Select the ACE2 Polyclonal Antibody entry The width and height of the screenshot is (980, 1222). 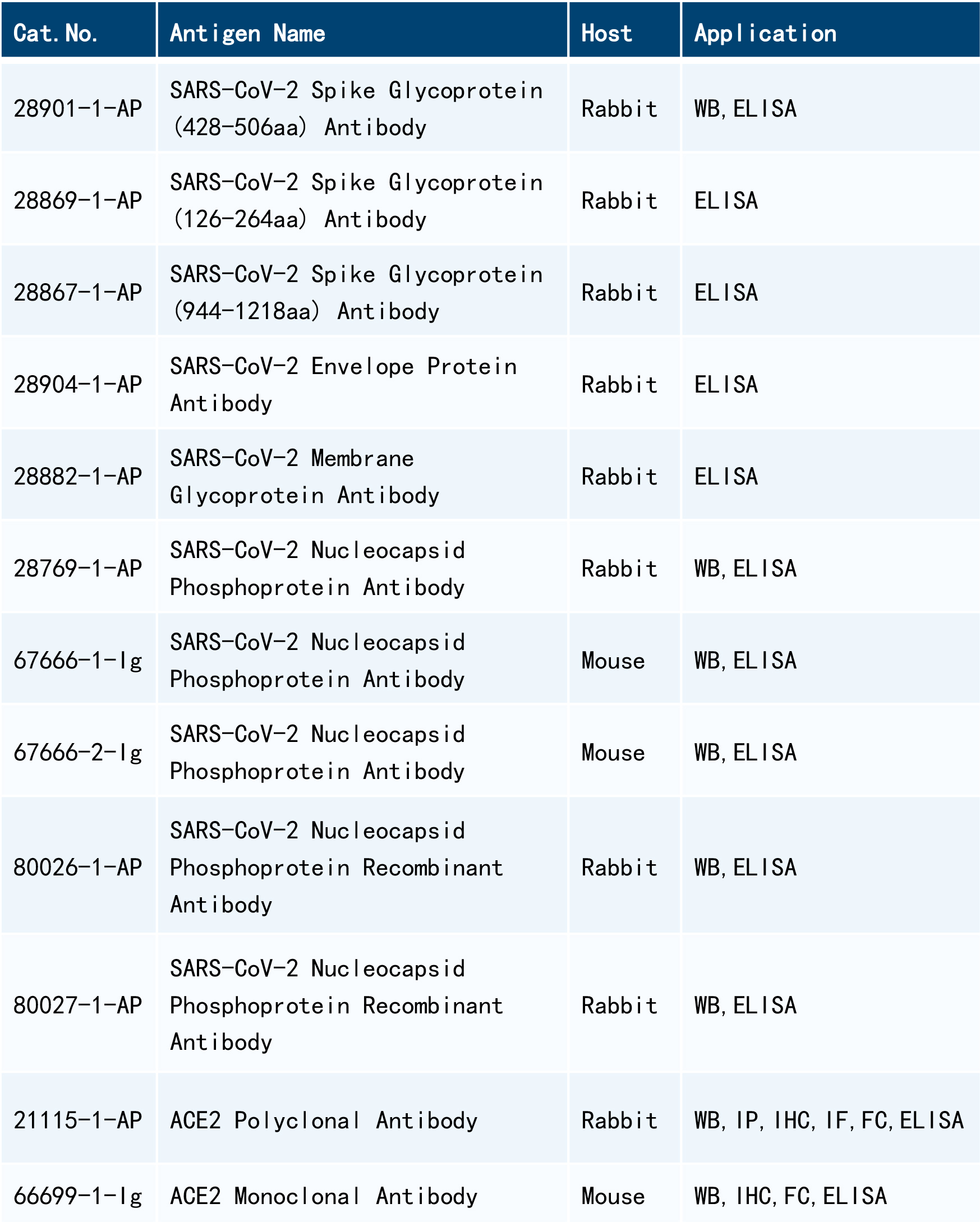[x=324, y=1120]
